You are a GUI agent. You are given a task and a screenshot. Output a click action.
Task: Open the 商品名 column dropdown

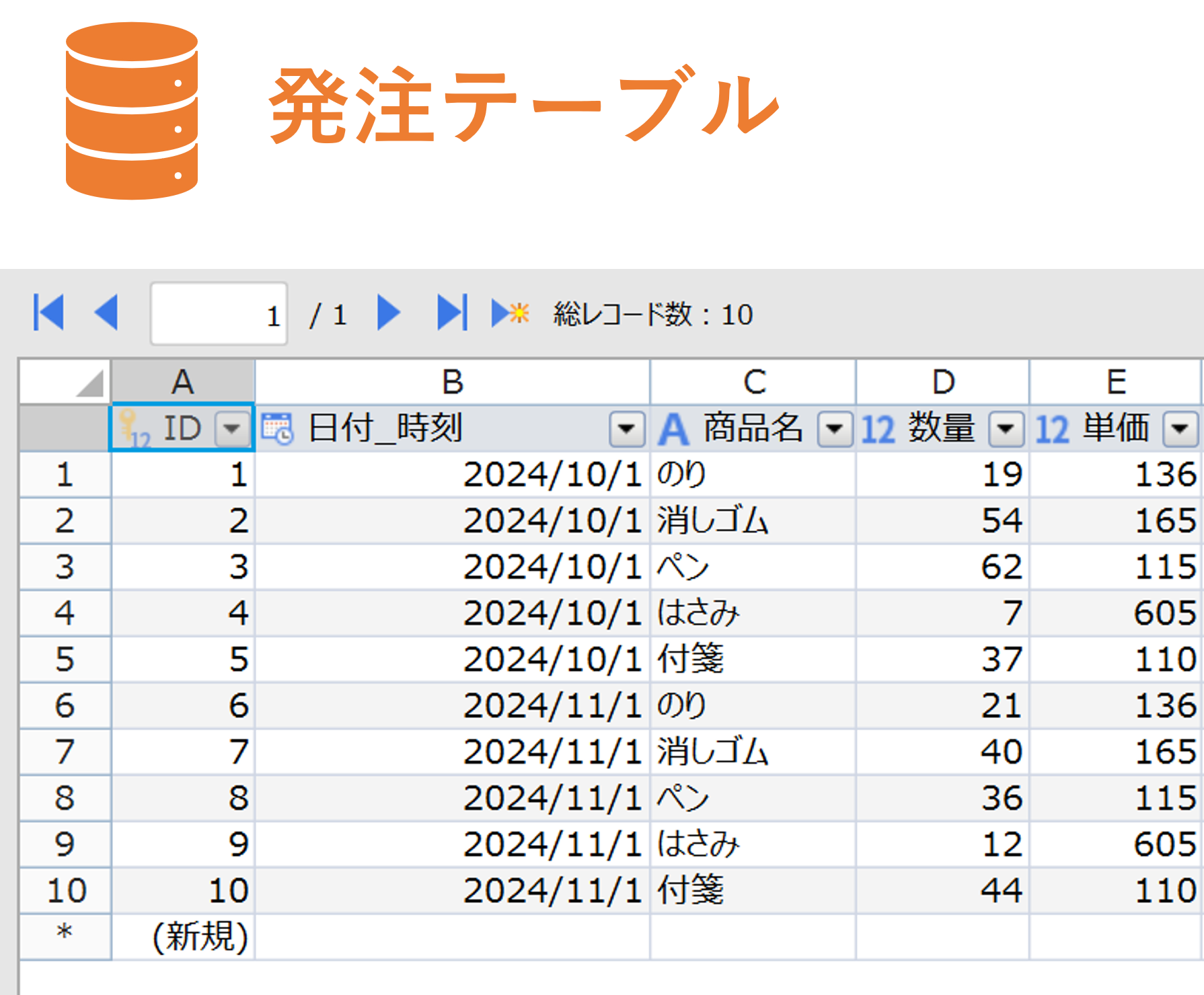point(835,429)
